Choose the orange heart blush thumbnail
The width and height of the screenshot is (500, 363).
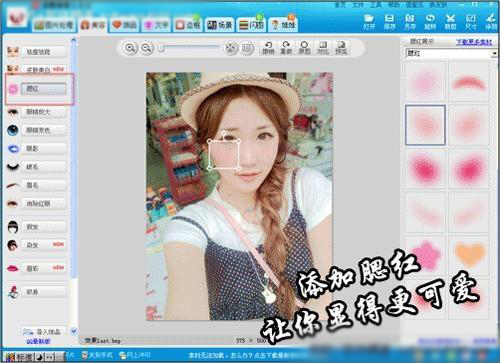(x=469, y=255)
